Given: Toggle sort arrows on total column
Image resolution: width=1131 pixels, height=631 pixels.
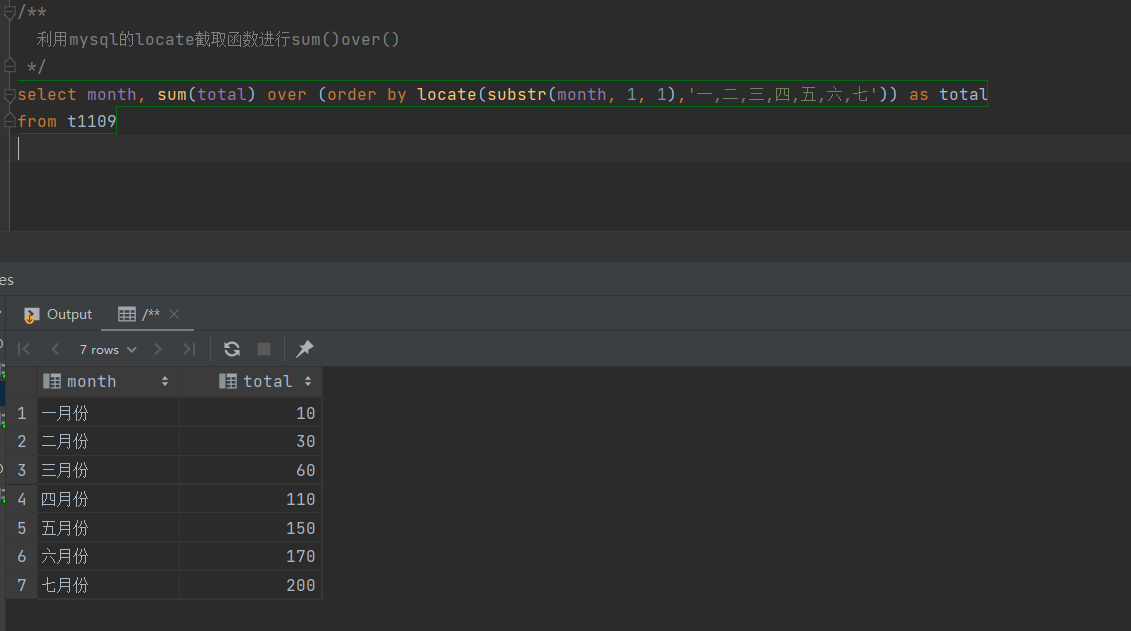Looking at the screenshot, I should pyautogui.click(x=308, y=381).
